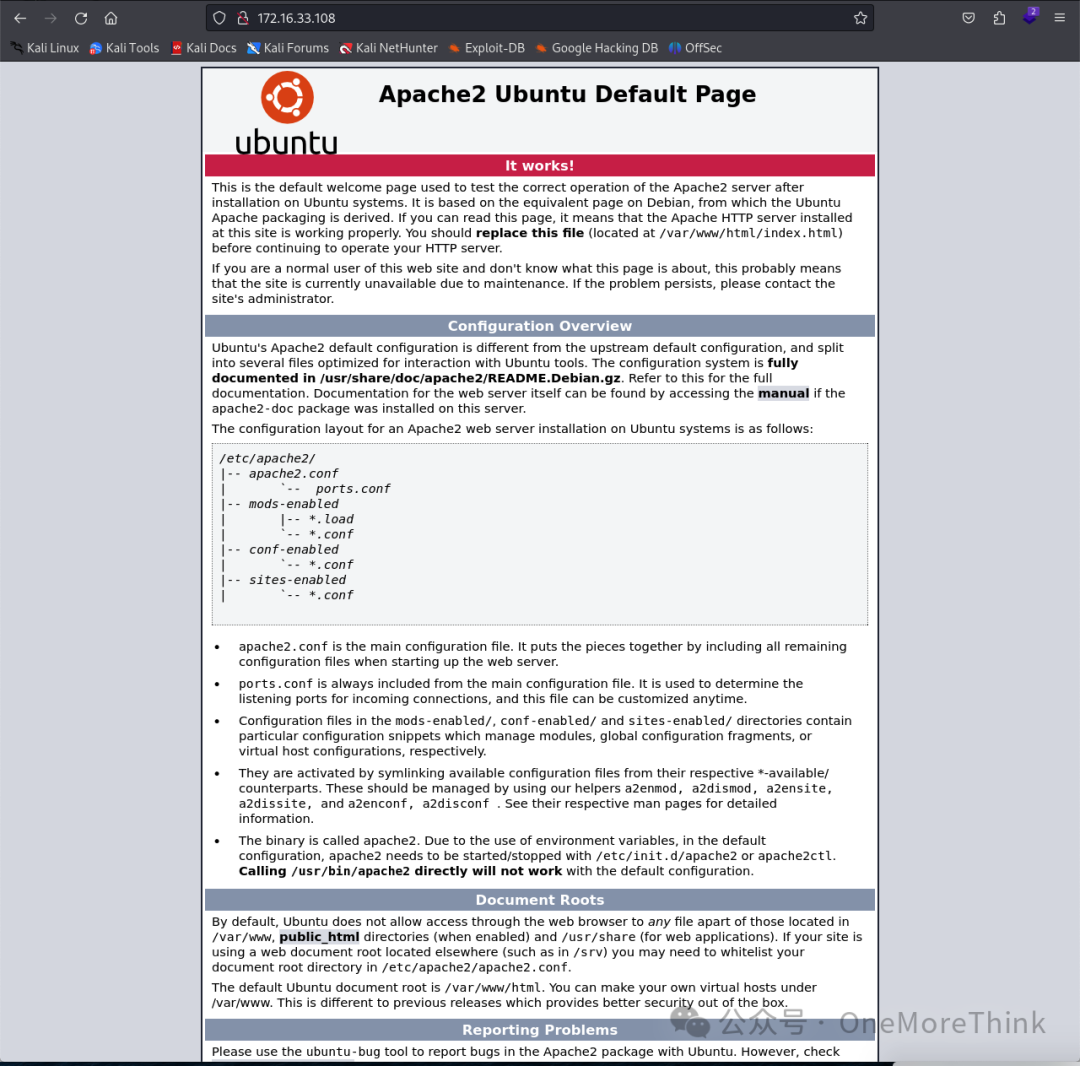The image size is (1080, 1066).
Task: Open the Kali NetHunter bookmark
Action: pos(388,48)
